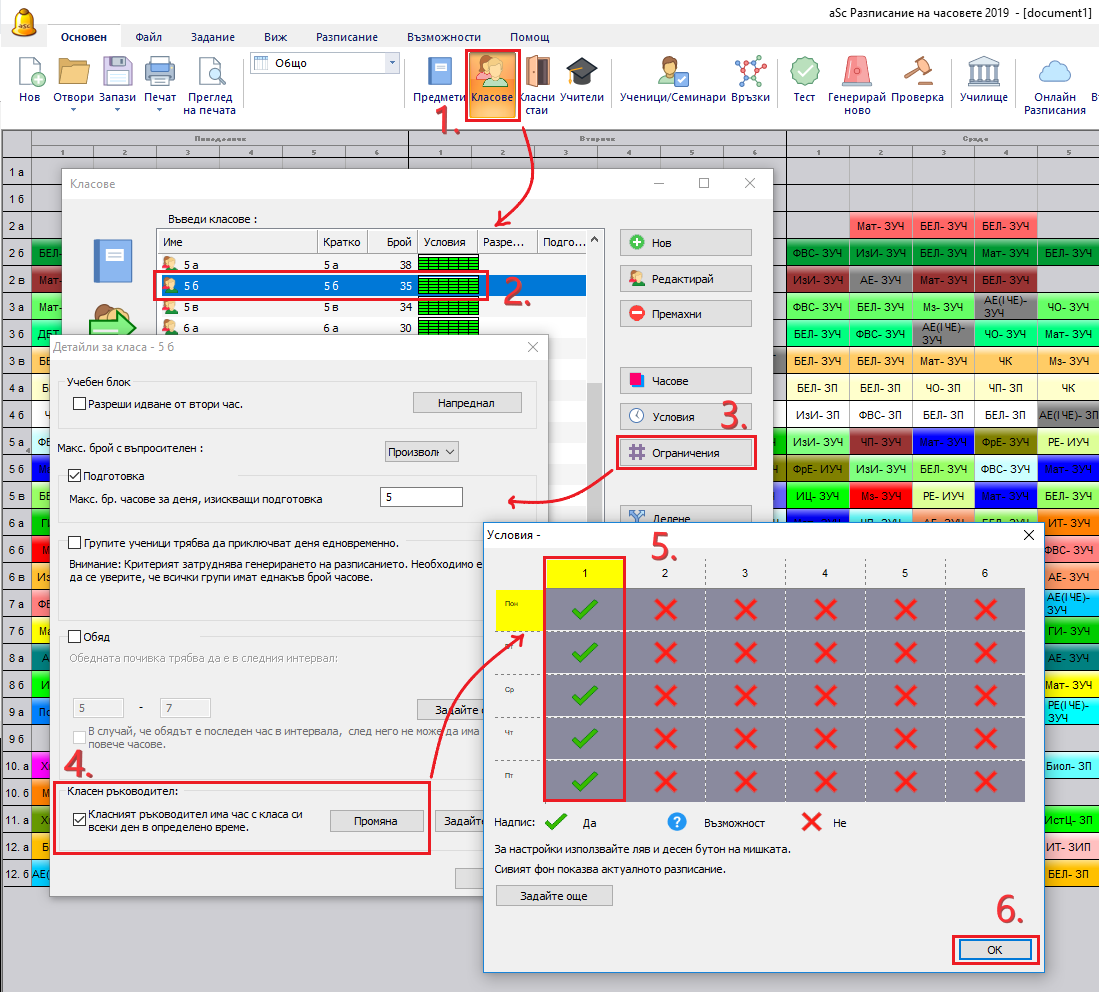The height and width of the screenshot is (992, 1099).
Task: Expand the Общо view dropdown
Action: [x=392, y=63]
